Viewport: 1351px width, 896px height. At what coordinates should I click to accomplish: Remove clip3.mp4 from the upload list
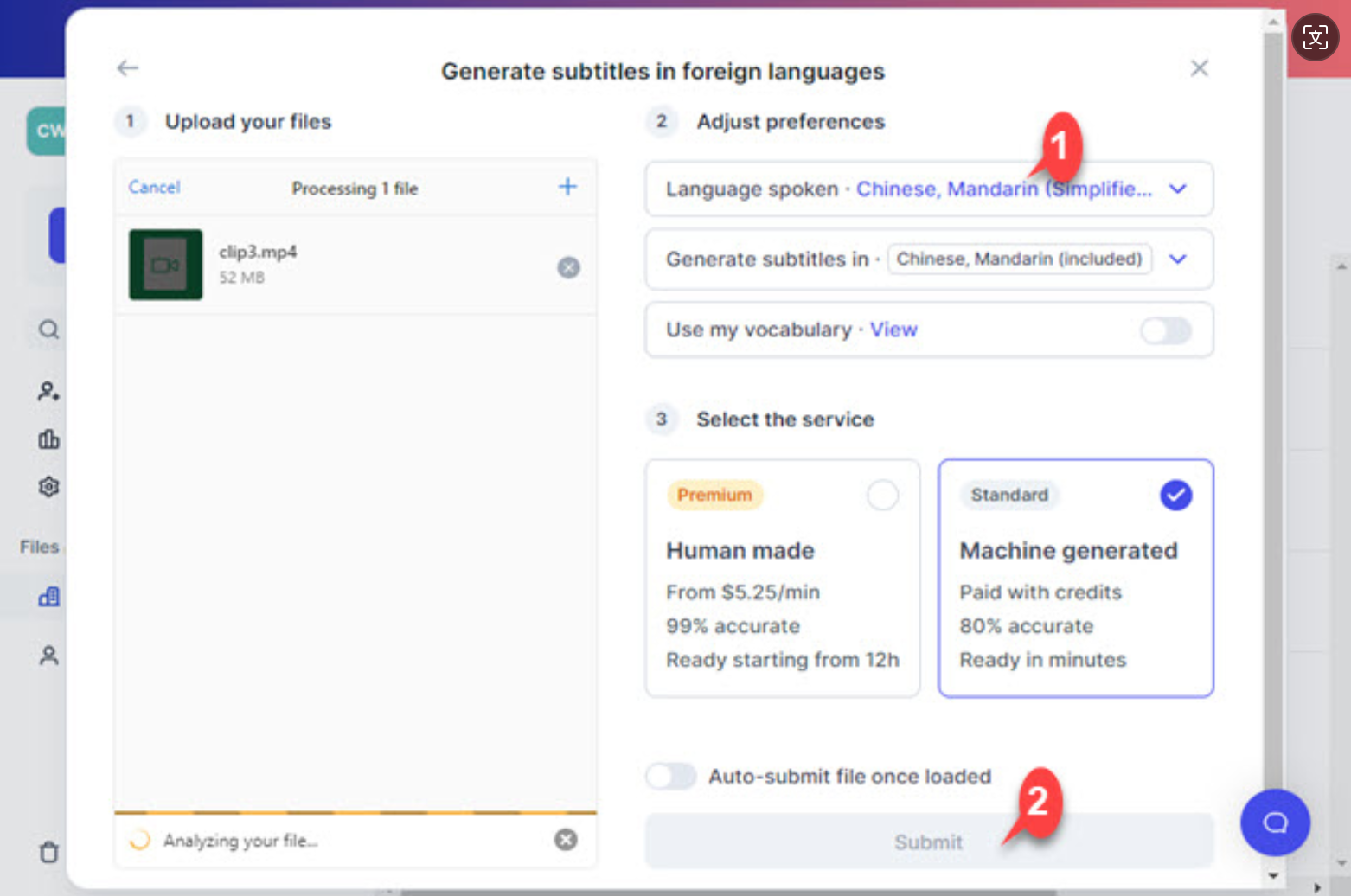568,267
